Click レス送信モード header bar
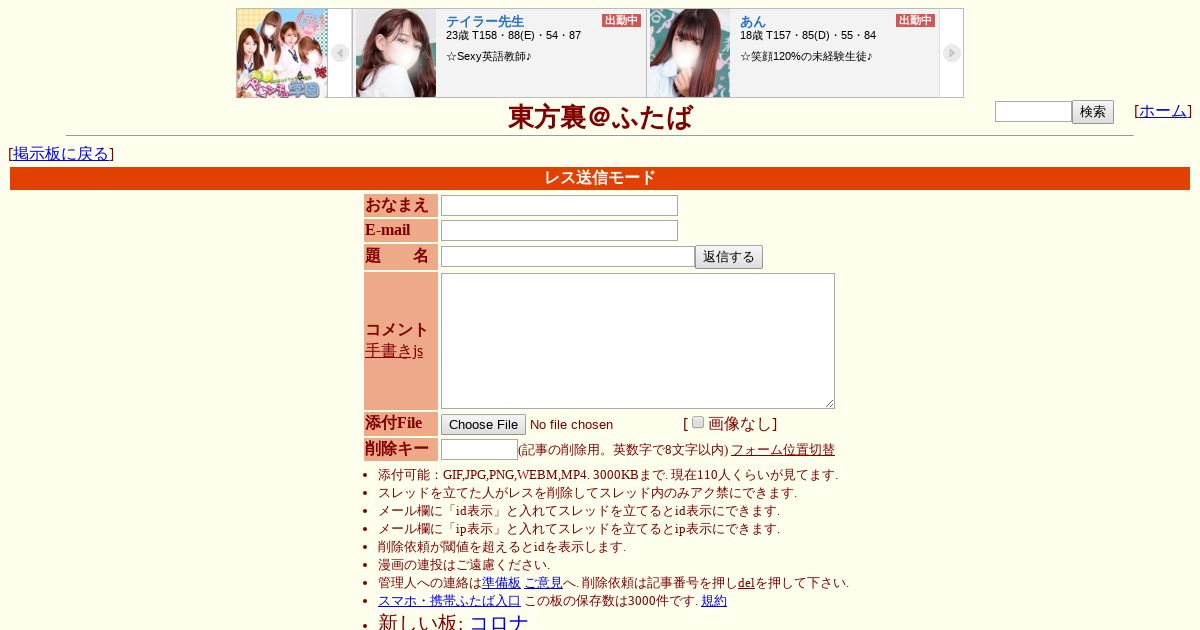Viewport: 1200px width, 630px height. (x=600, y=178)
